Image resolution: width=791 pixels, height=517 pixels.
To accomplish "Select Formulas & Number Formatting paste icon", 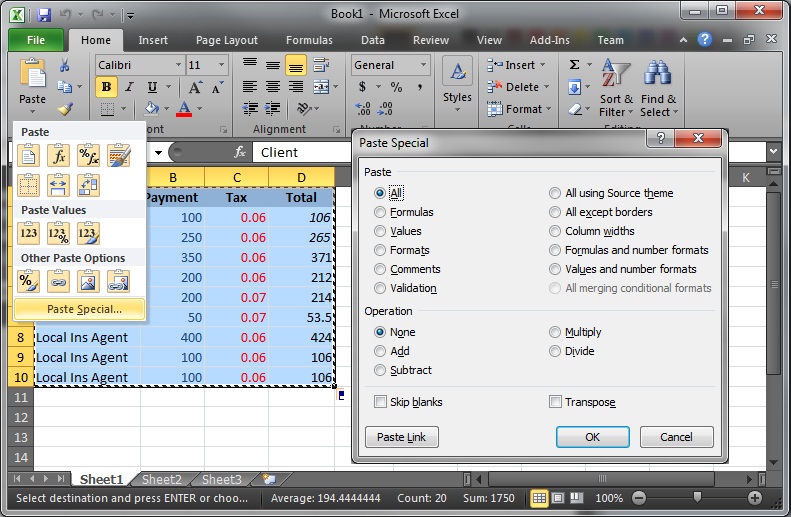I will click(88, 155).
